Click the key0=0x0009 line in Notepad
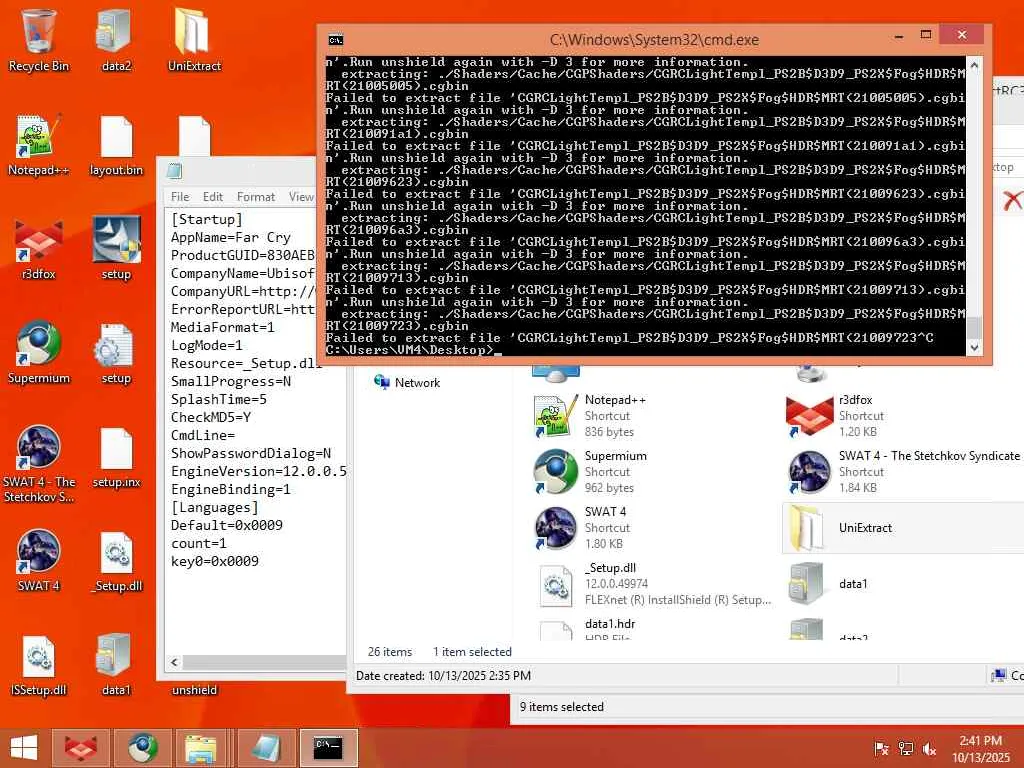This screenshot has width=1024, height=768. click(214, 561)
